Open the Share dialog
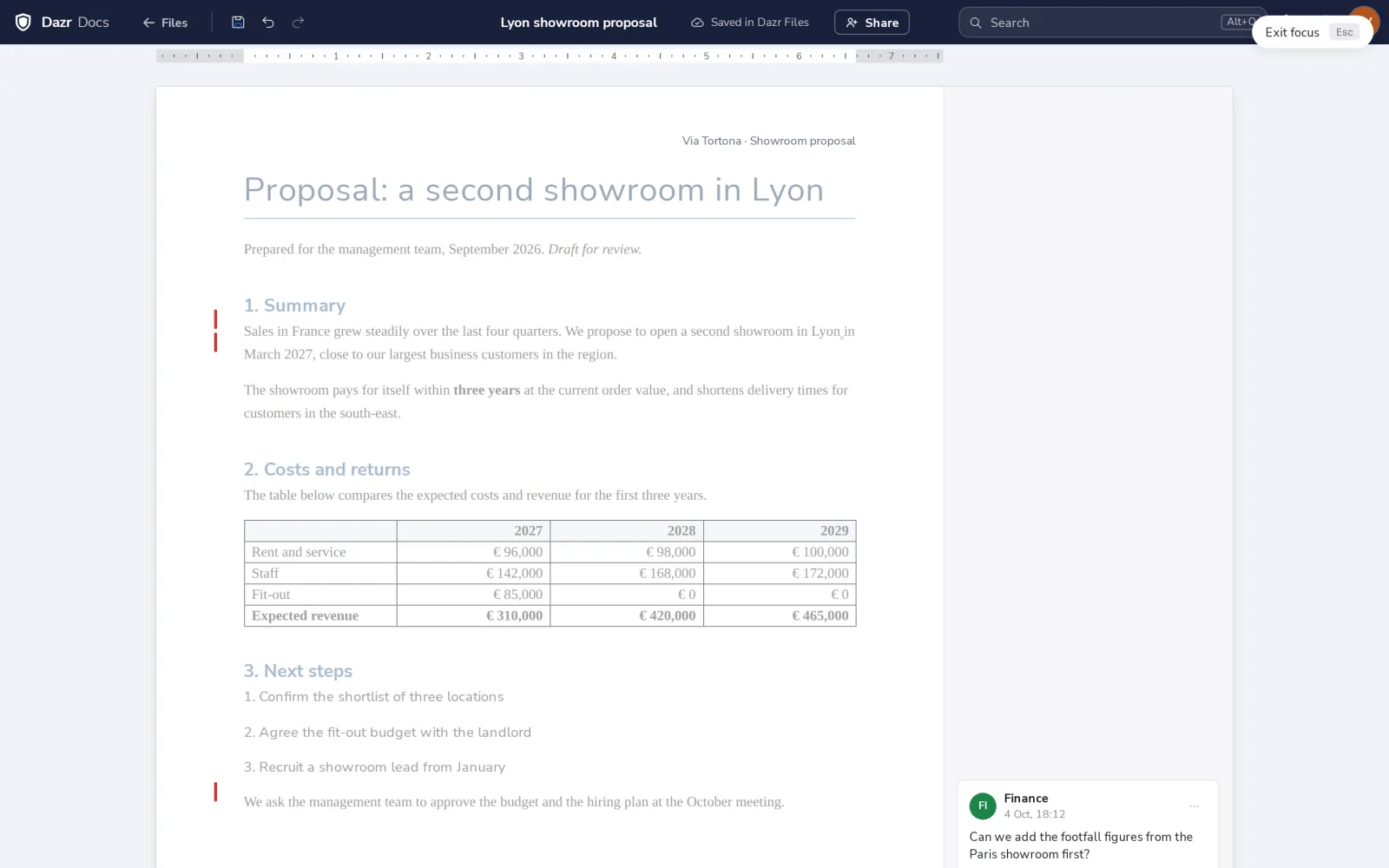The height and width of the screenshot is (868, 1389). tap(872, 23)
